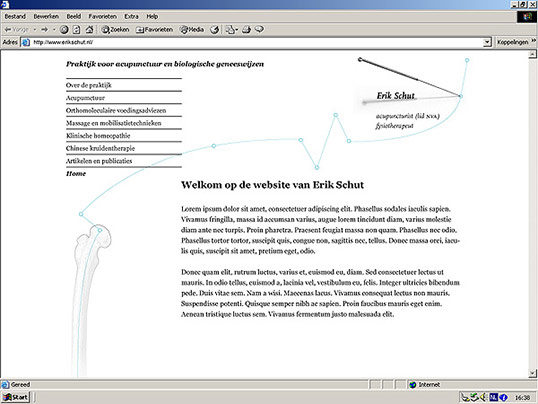The height and width of the screenshot is (404, 538).
Task: Click the scroll down arrow of the page scrollbar
Action: [x=532, y=373]
